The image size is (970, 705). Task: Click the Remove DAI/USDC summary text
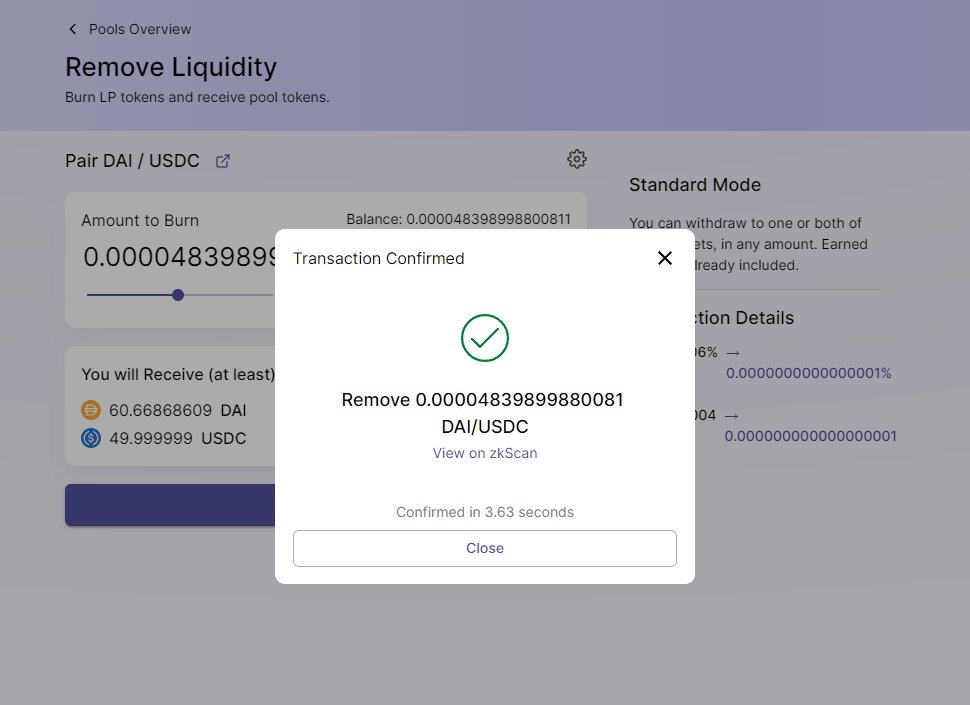coord(484,412)
